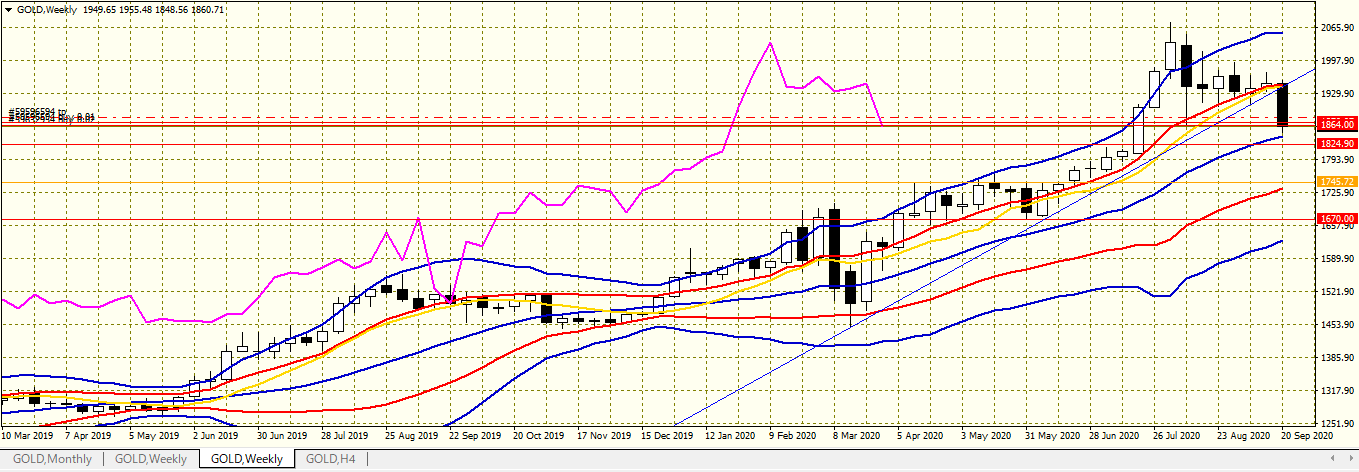Click the 20 Sep 2020 date label
Image resolution: width=1359 pixels, height=472 pixels.
[1304, 436]
